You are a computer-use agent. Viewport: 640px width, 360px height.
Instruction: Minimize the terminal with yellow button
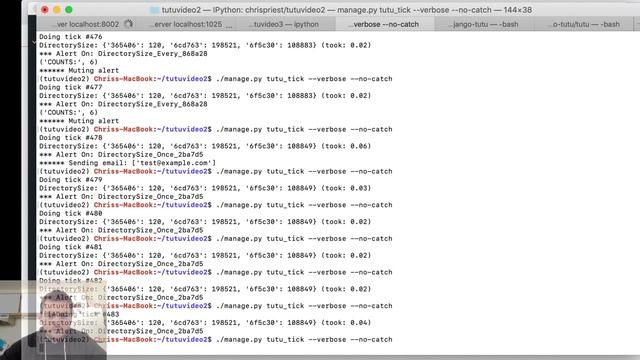[x=57, y=9]
